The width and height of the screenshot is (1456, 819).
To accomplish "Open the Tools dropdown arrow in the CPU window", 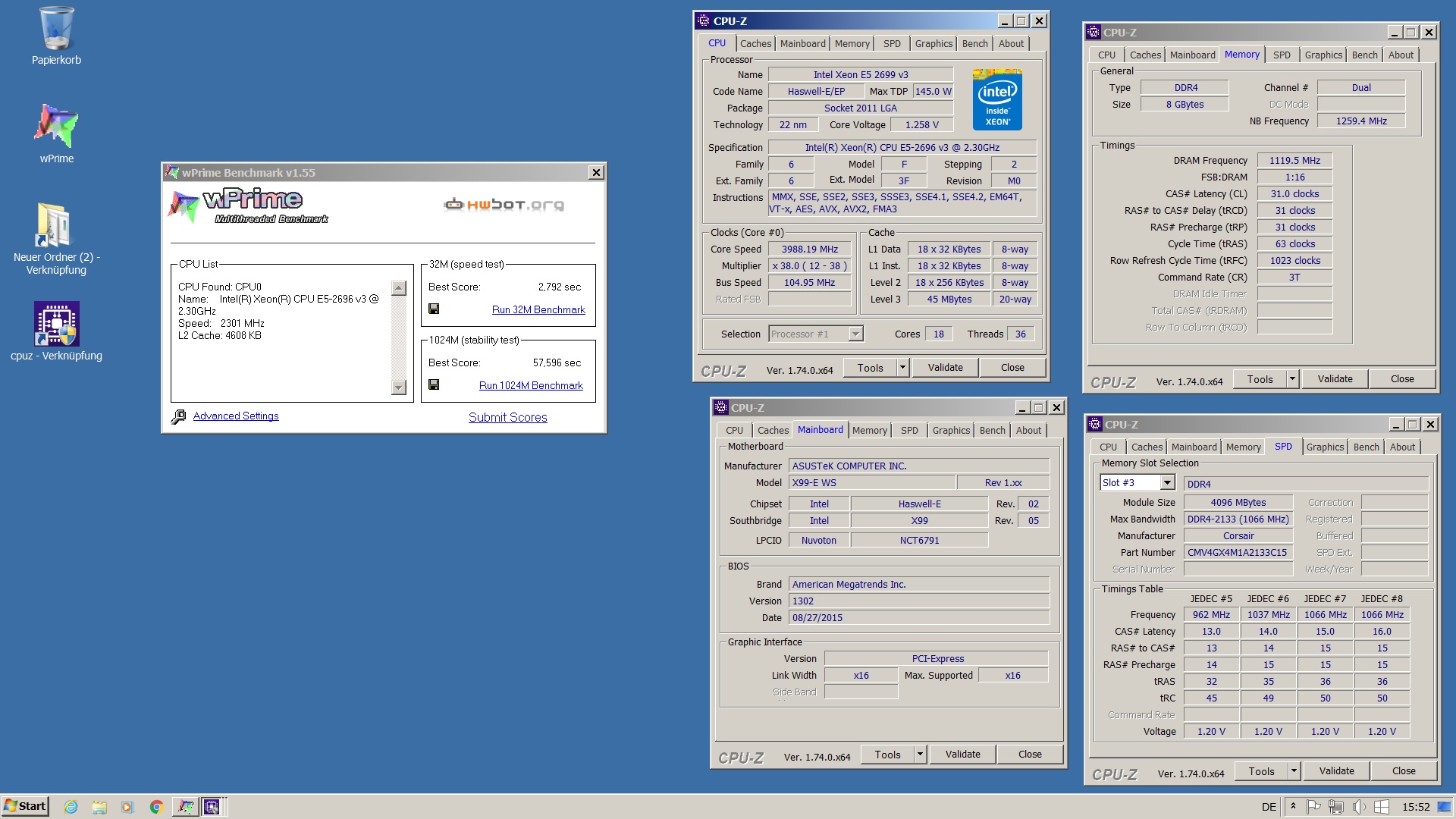I will [902, 368].
